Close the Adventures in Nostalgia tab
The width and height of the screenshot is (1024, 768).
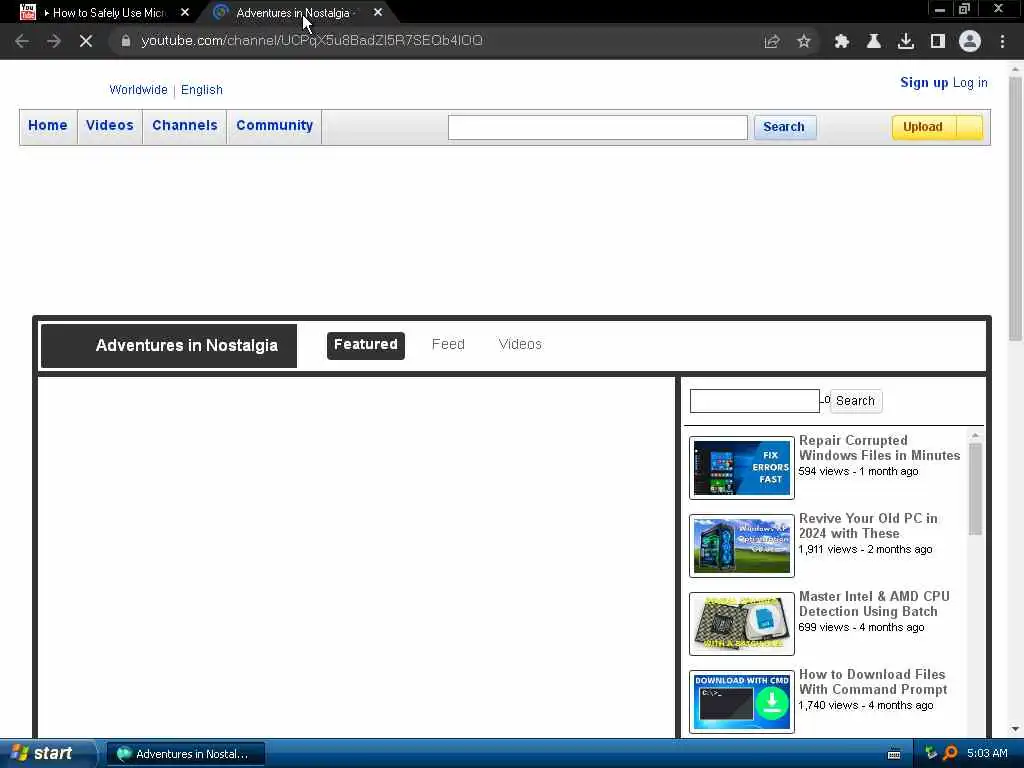378,12
